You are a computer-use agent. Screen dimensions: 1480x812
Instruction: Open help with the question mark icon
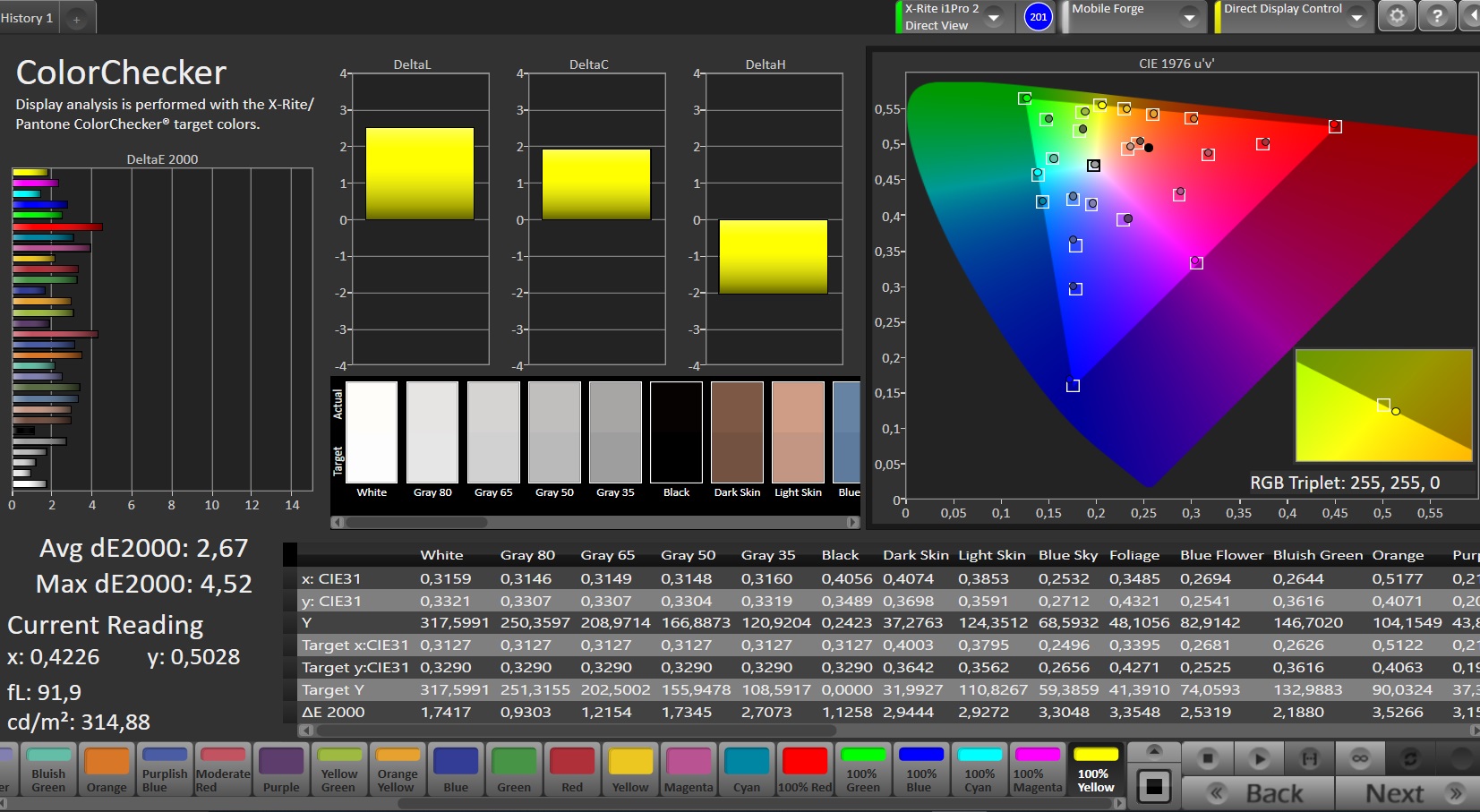coord(1437,17)
